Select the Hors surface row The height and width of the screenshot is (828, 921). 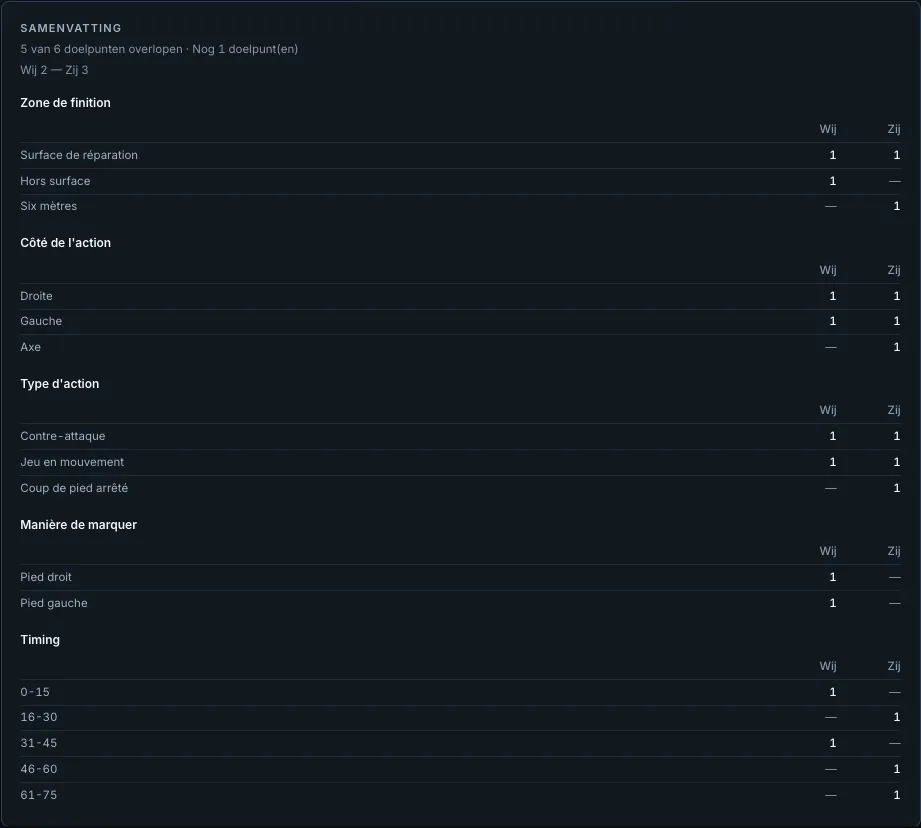click(460, 181)
